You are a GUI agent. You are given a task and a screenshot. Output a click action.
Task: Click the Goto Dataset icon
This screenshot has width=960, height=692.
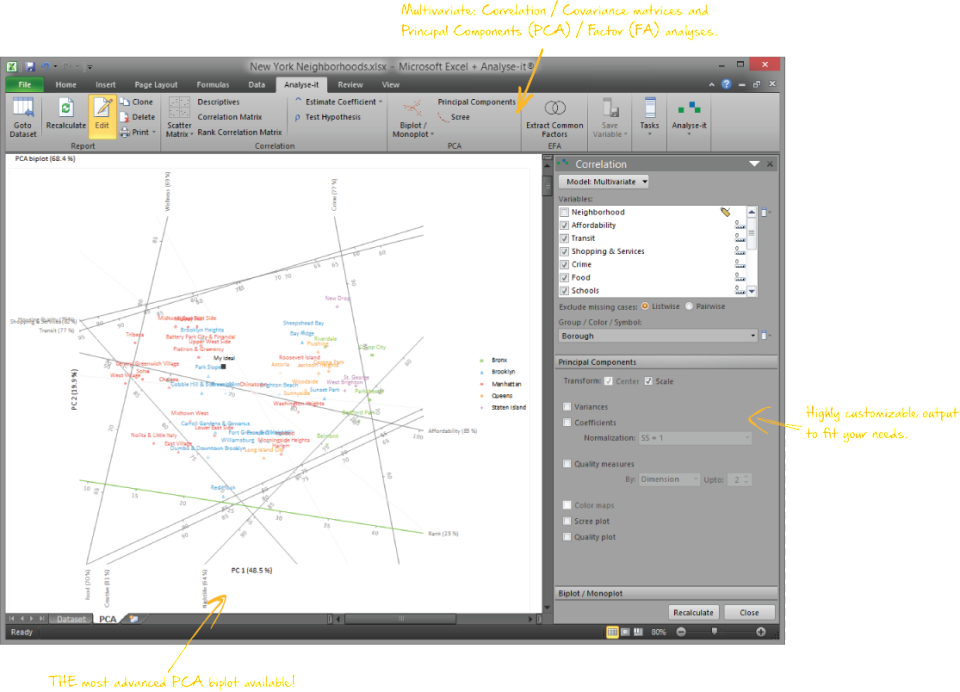23,117
